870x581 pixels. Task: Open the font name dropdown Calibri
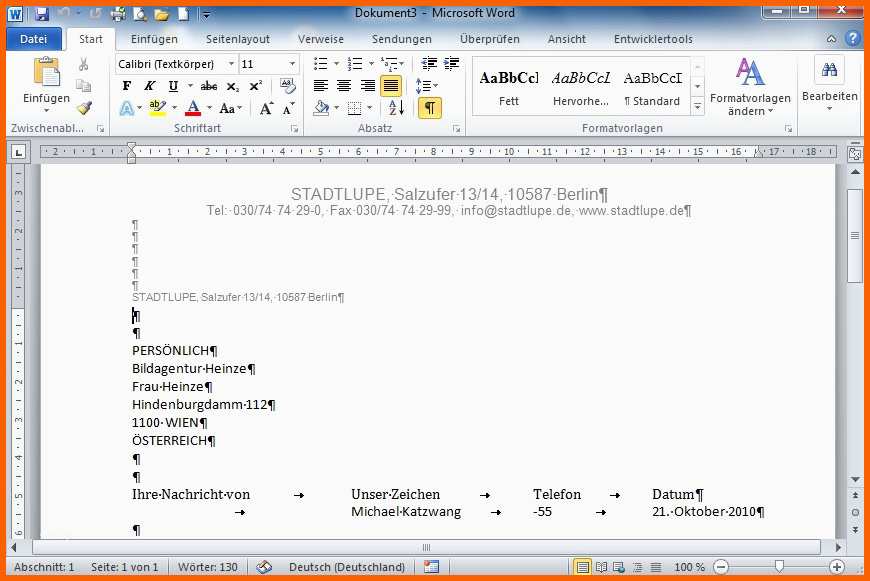(231, 64)
